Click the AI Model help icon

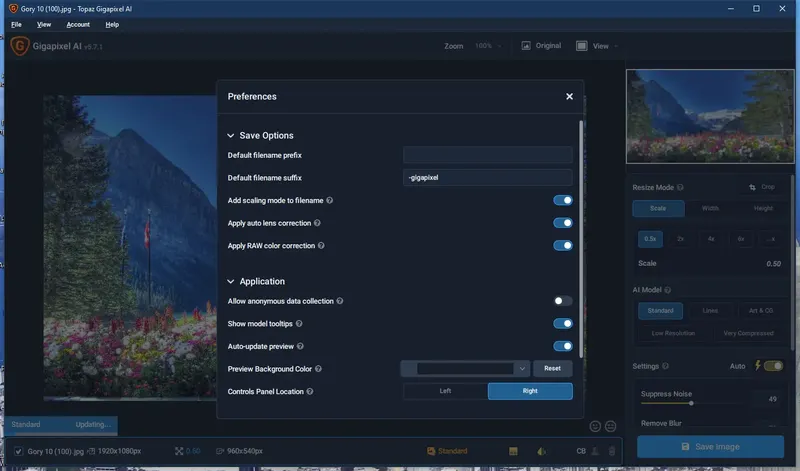pyautogui.click(x=668, y=290)
